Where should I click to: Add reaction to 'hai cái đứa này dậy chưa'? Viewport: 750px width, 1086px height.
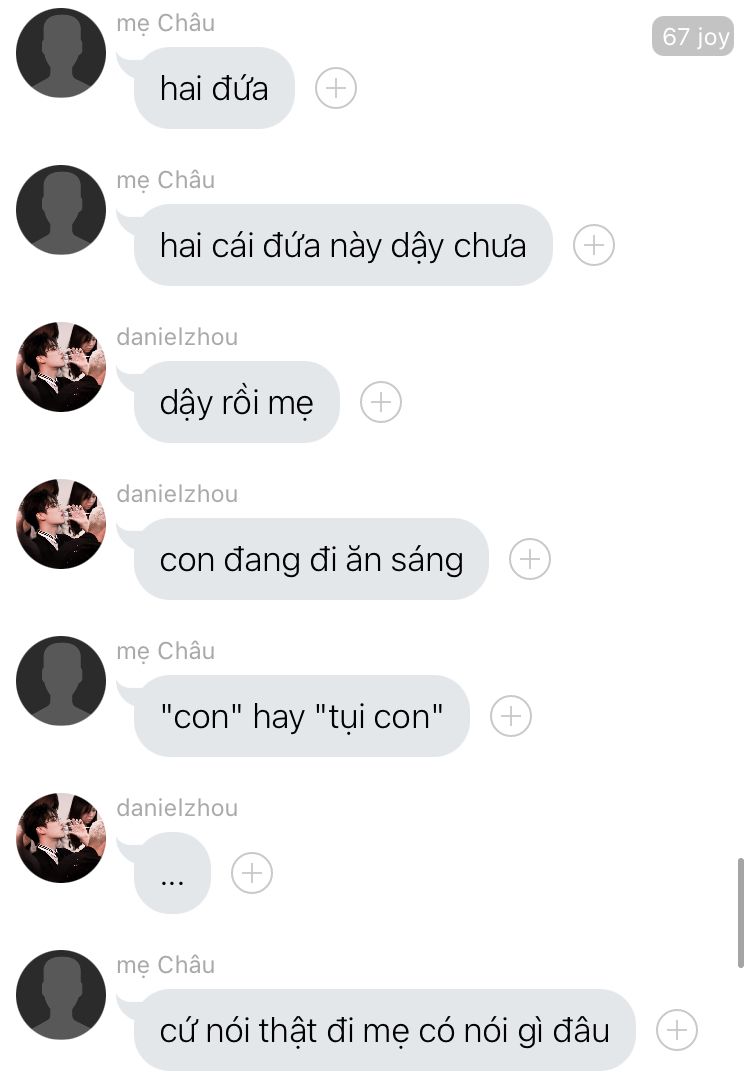click(x=593, y=245)
